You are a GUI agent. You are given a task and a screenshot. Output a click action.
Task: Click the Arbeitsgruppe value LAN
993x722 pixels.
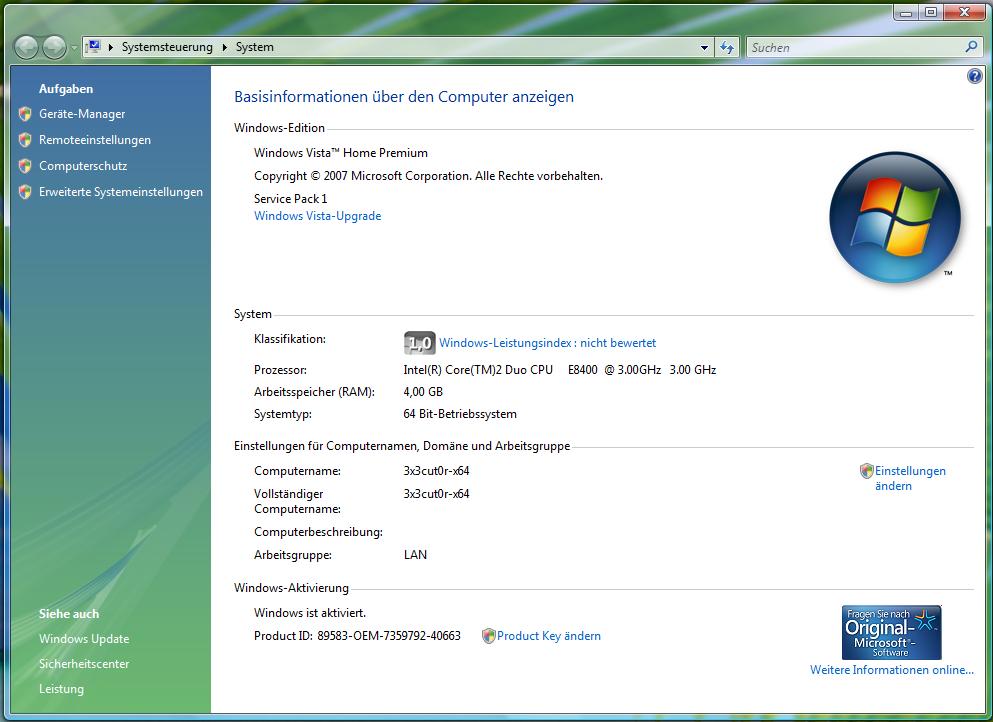pyautogui.click(x=415, y=555)
